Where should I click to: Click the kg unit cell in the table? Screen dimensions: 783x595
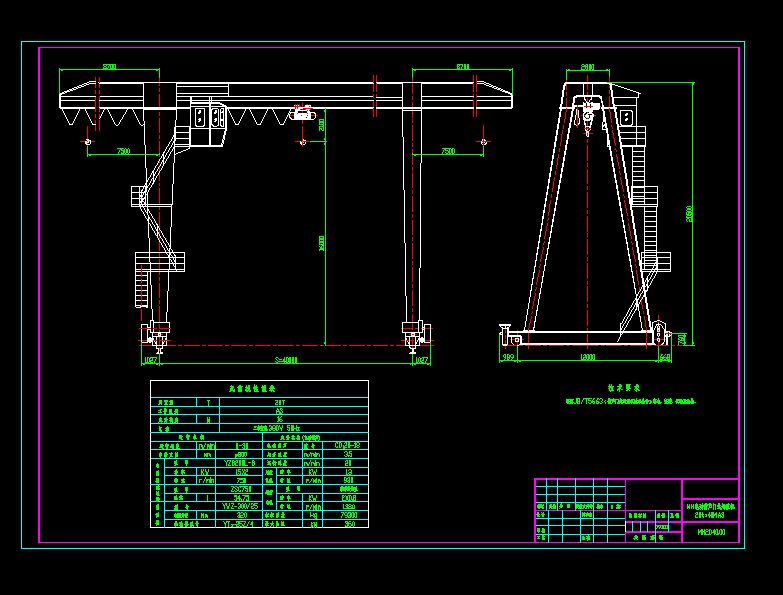tap(313, 515)
